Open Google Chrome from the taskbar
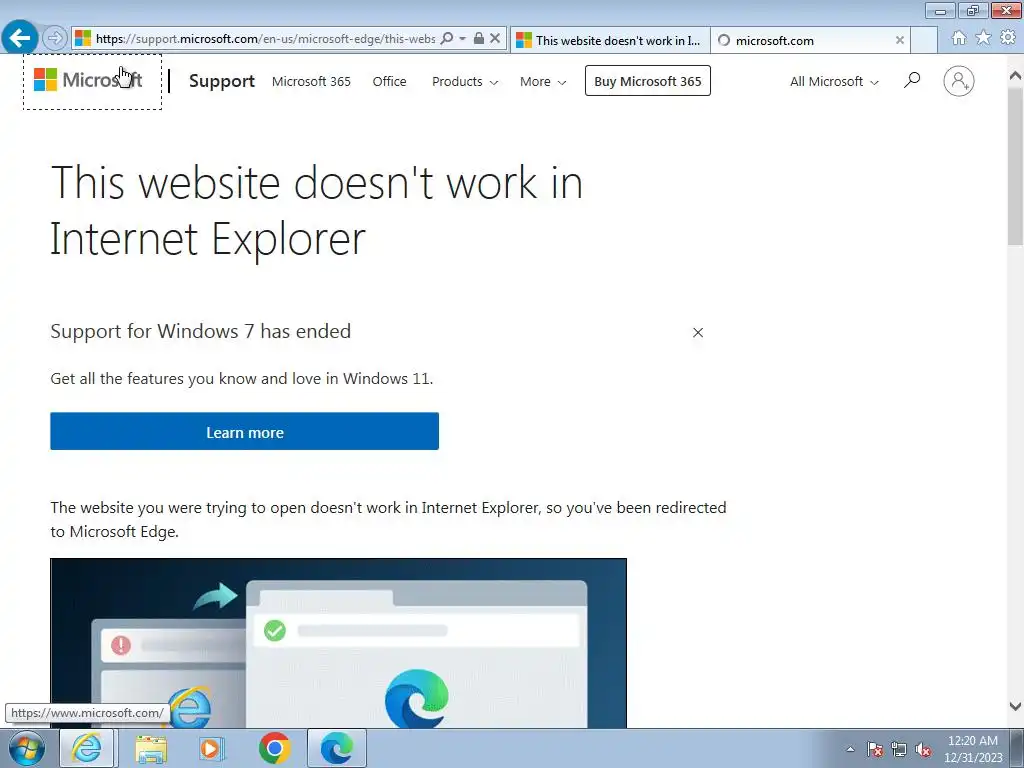 (274, 748)
